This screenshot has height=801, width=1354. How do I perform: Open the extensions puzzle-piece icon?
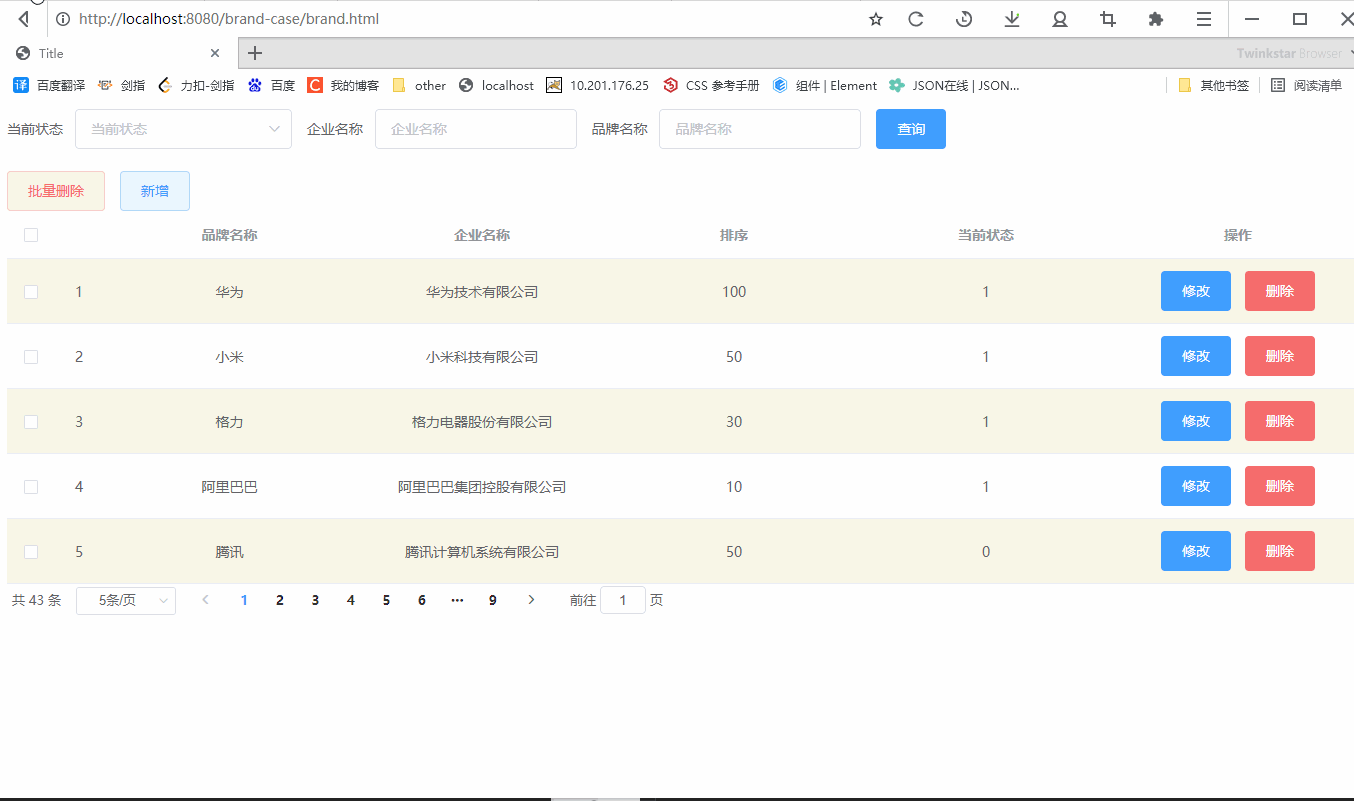(1155, 18)
